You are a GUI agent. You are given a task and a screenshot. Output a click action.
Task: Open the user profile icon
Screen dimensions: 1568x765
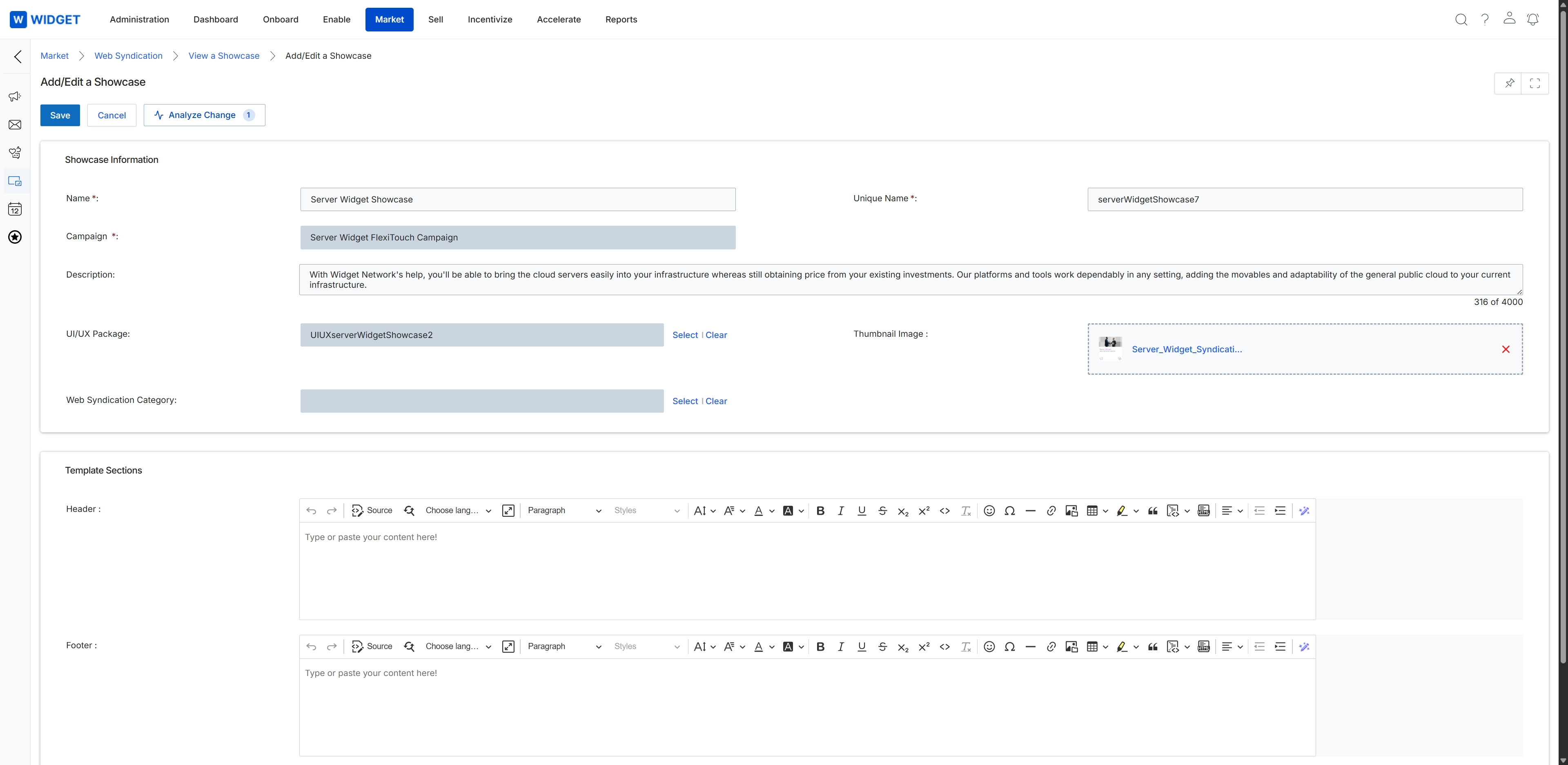coord(1509,18)
